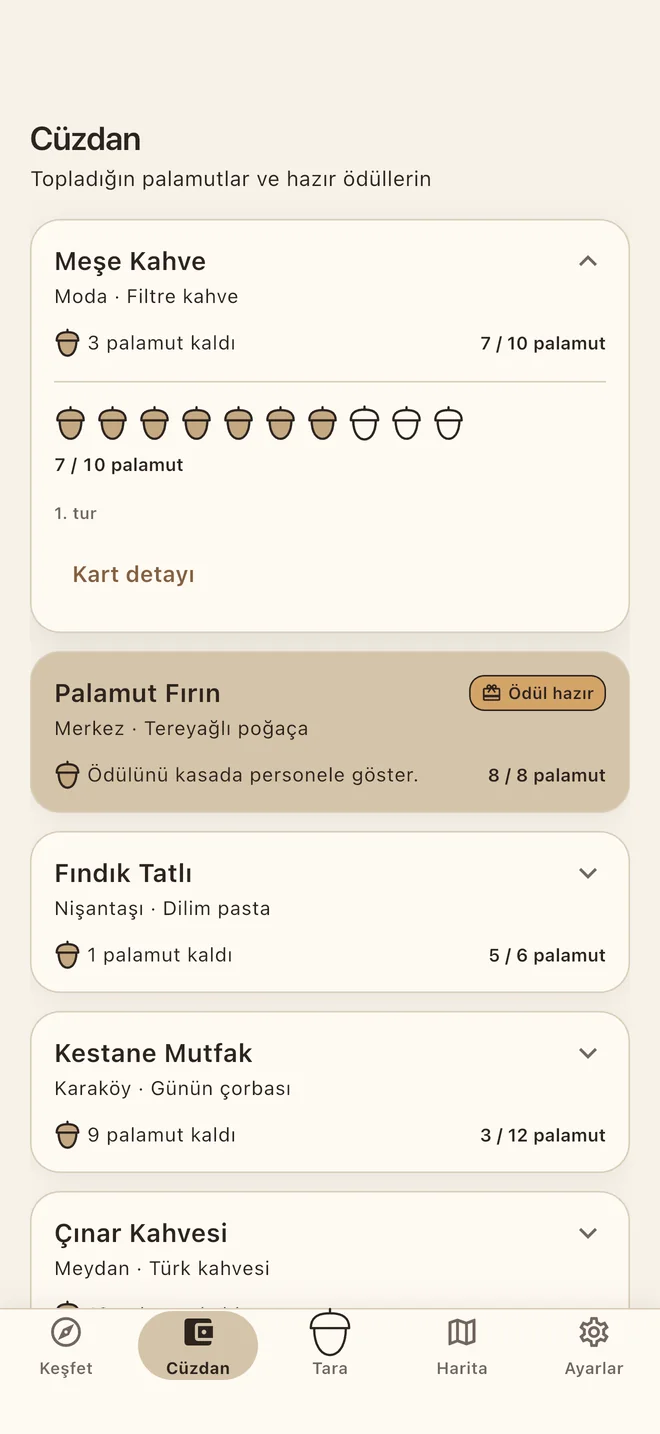Click the acorn icon in Kestane Mutfak card

point(67,1135)
